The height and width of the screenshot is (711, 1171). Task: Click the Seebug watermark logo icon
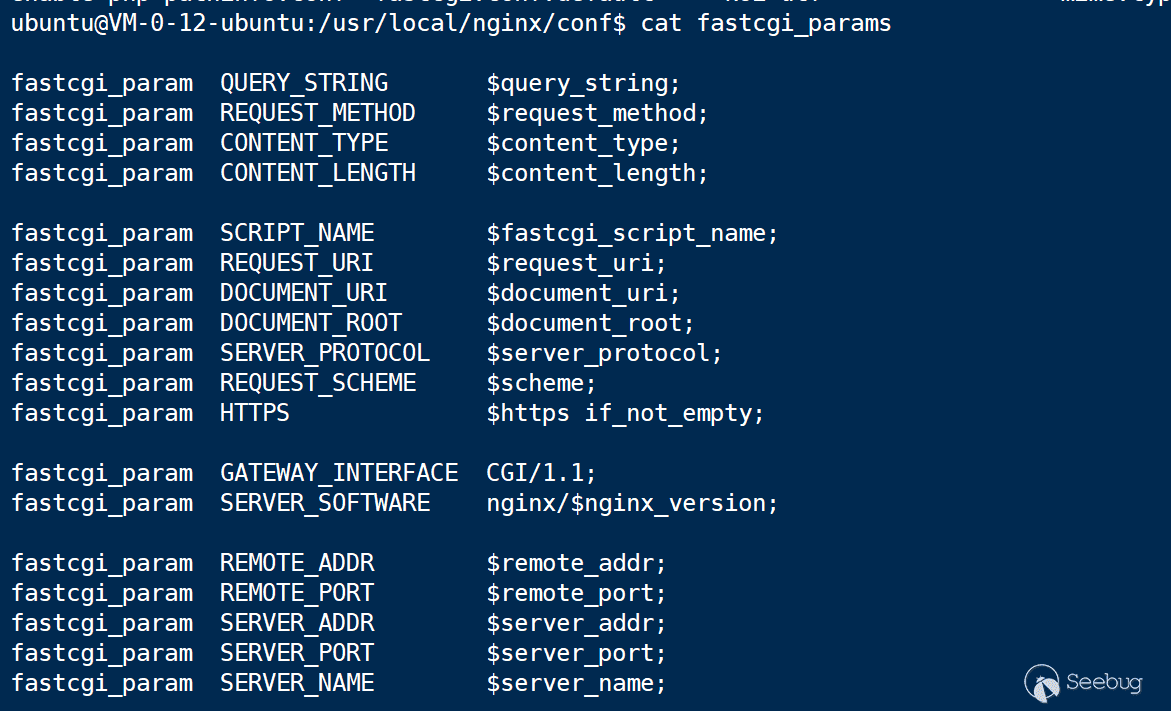point(1042,683)
